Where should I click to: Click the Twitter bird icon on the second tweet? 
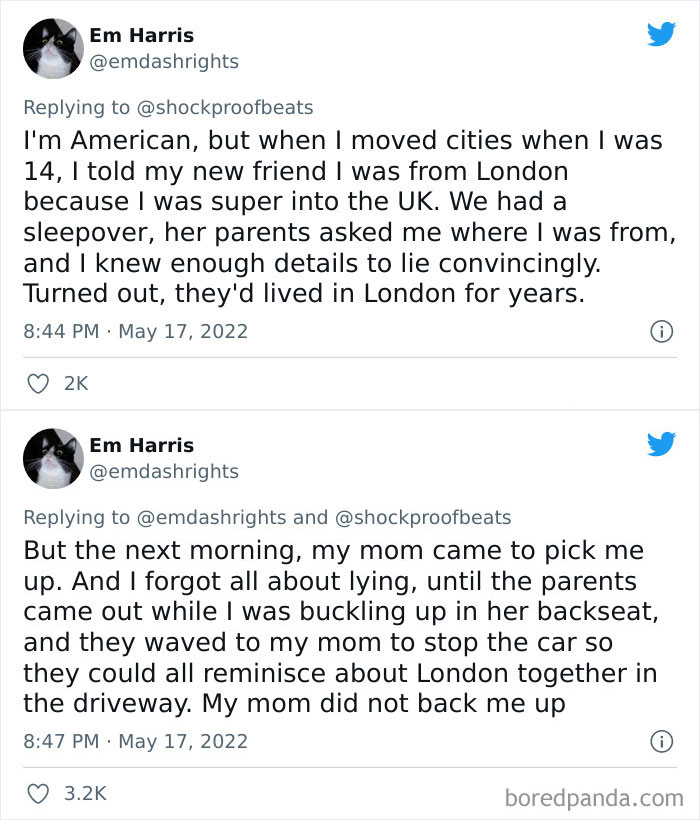(x=661, y=444)
